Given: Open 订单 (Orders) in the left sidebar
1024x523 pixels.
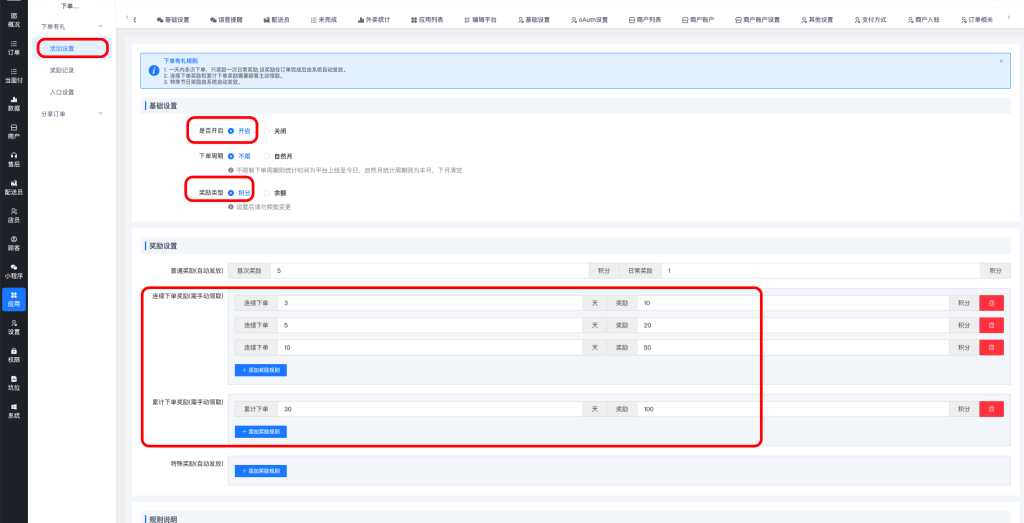Looking at the screenshot, I should [14, 47].
